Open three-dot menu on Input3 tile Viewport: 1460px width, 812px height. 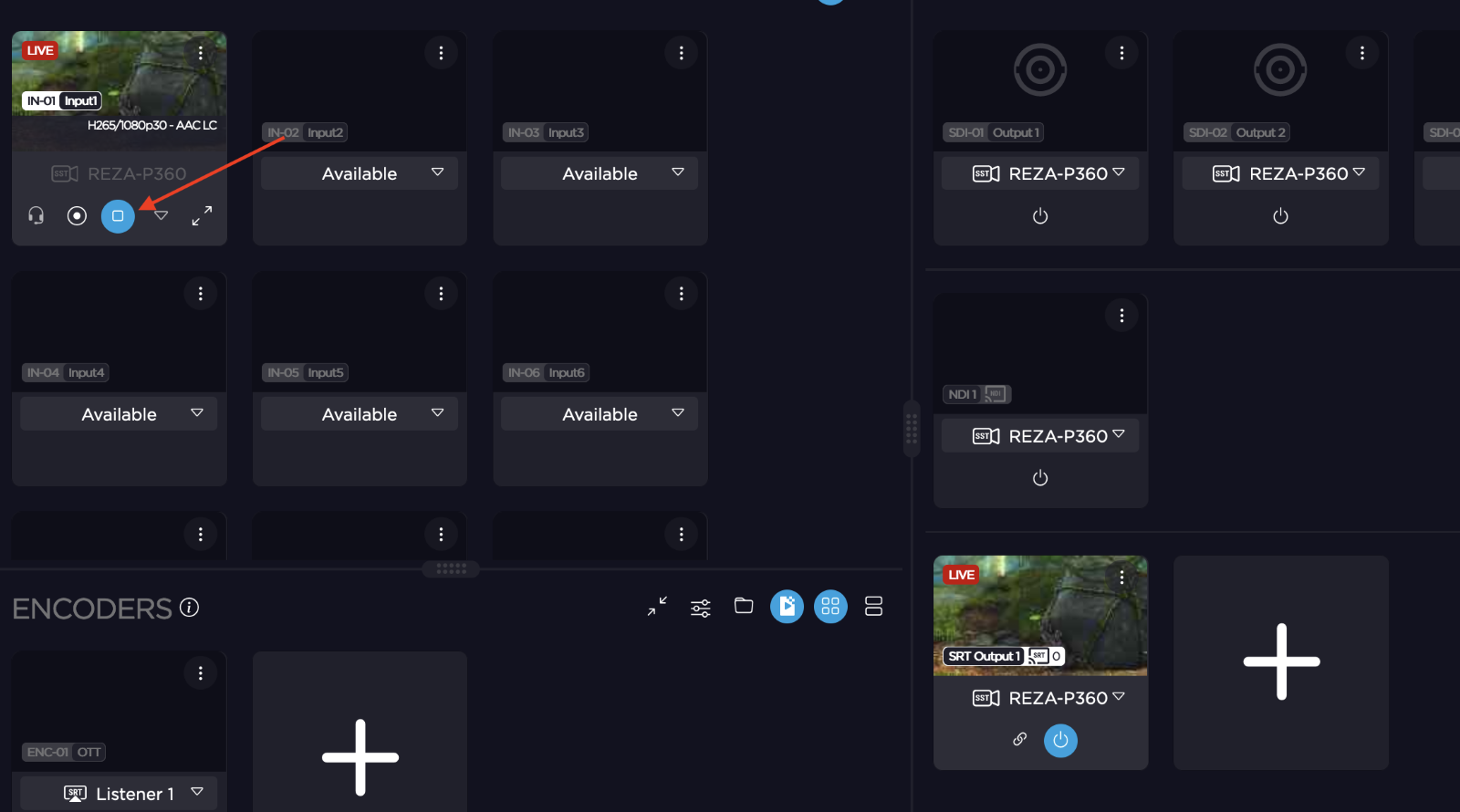[682, 53]
